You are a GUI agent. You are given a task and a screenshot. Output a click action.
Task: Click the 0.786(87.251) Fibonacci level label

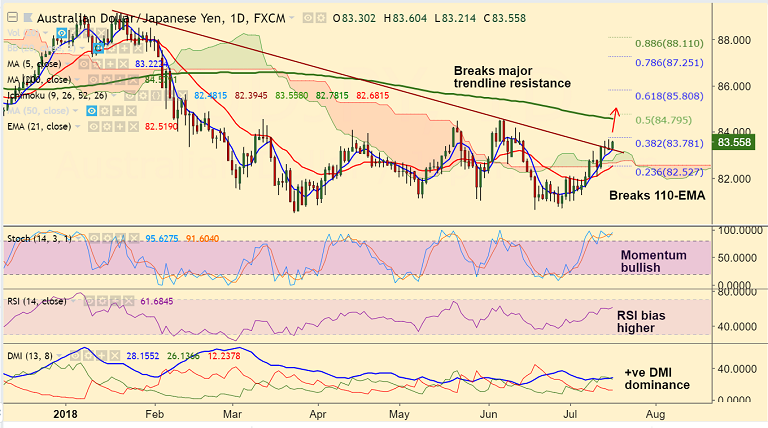pyautogui.click(x=669, y=63)
